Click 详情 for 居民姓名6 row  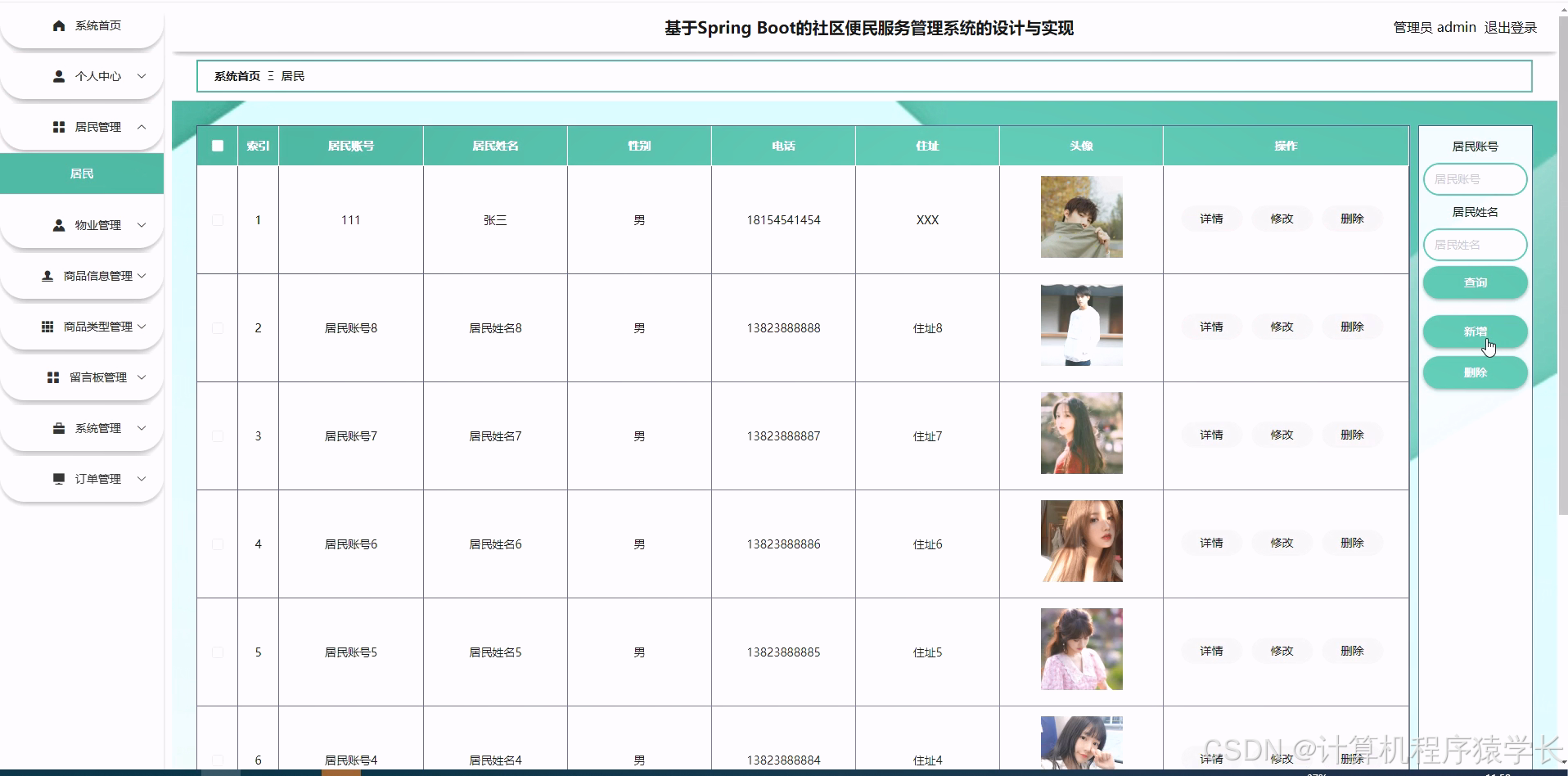pyautogui.click(x=1211, y=543)
